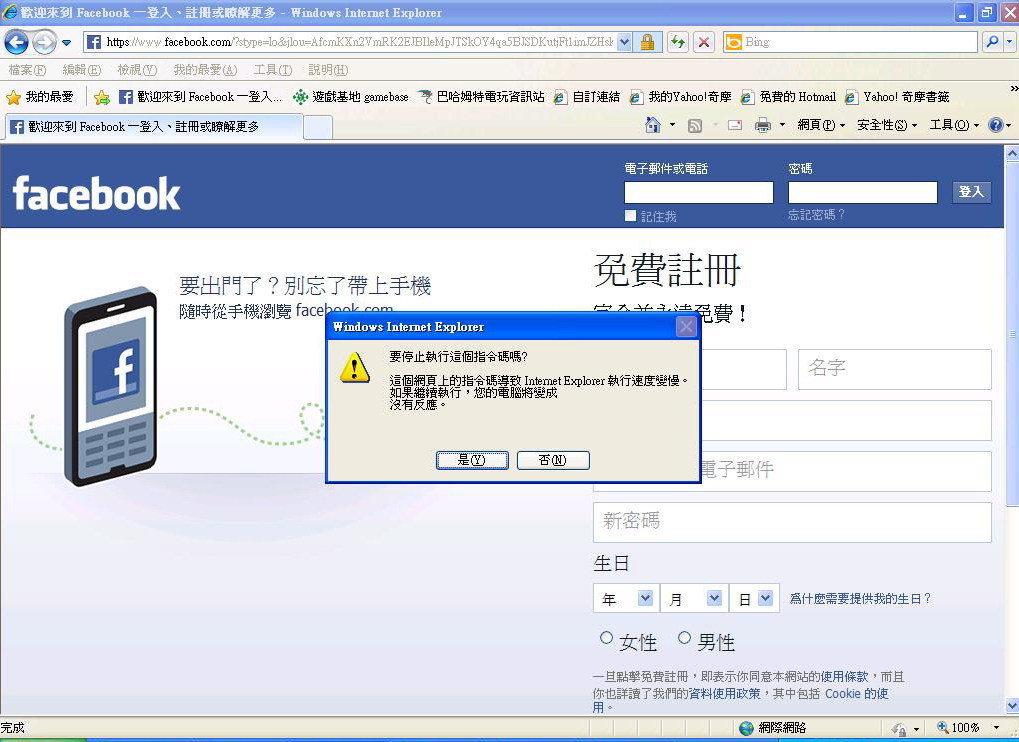Select the Facebook welcome page tab

click(x=153, y=127)
